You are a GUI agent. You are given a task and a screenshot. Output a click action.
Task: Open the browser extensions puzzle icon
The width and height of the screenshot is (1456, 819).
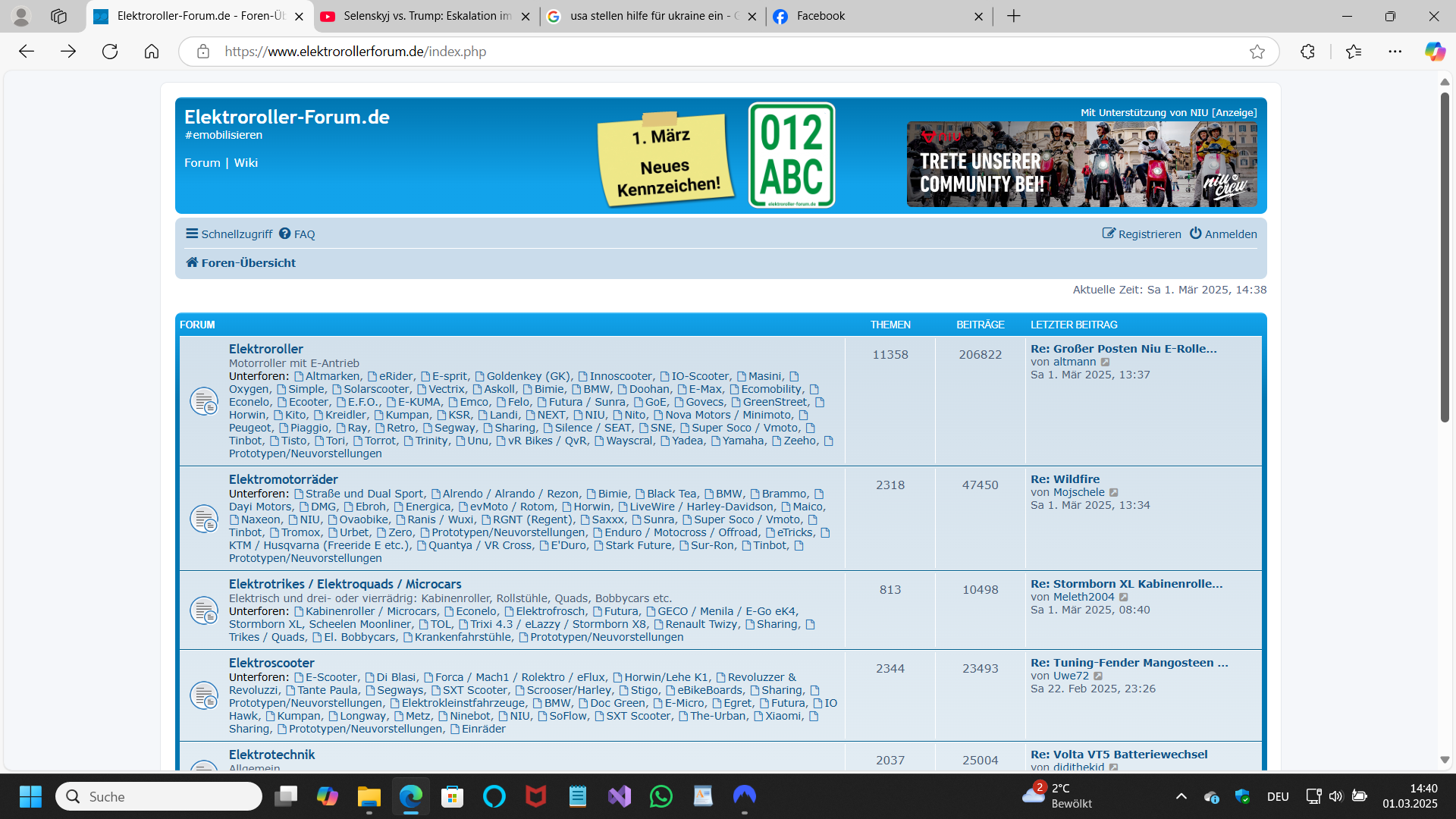coord(1307,52)
